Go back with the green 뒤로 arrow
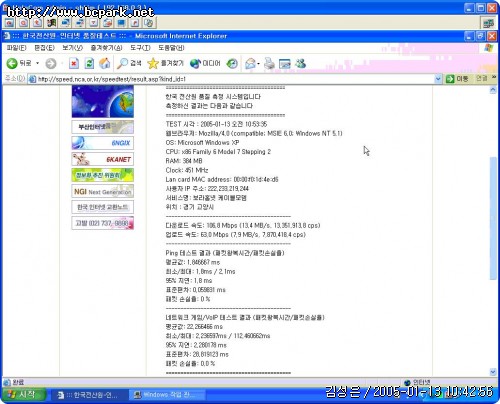The height and width of the screenshot is (404, 500). [x=19, y=63]
